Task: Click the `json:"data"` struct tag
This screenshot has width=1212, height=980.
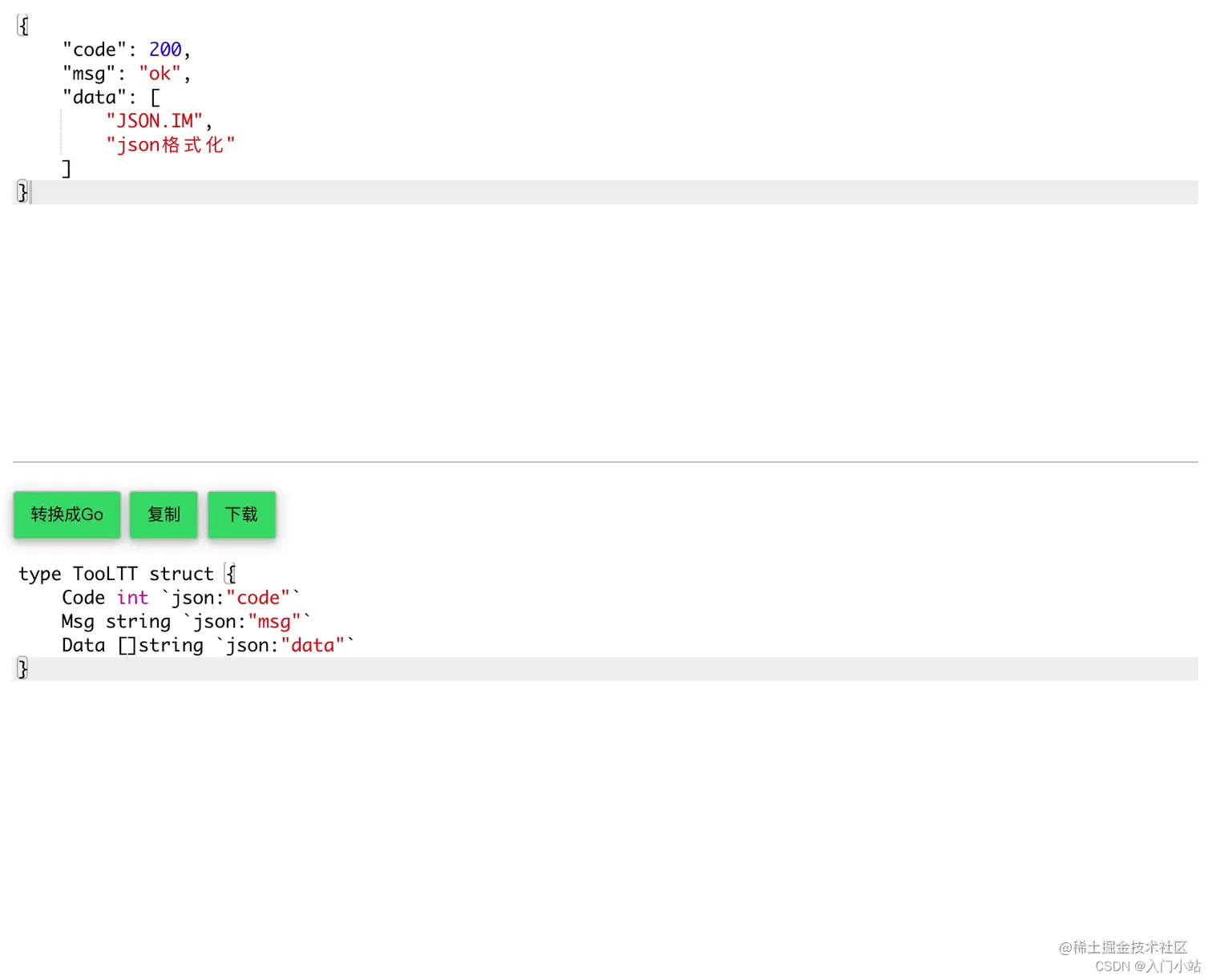Action: point(285,645)
